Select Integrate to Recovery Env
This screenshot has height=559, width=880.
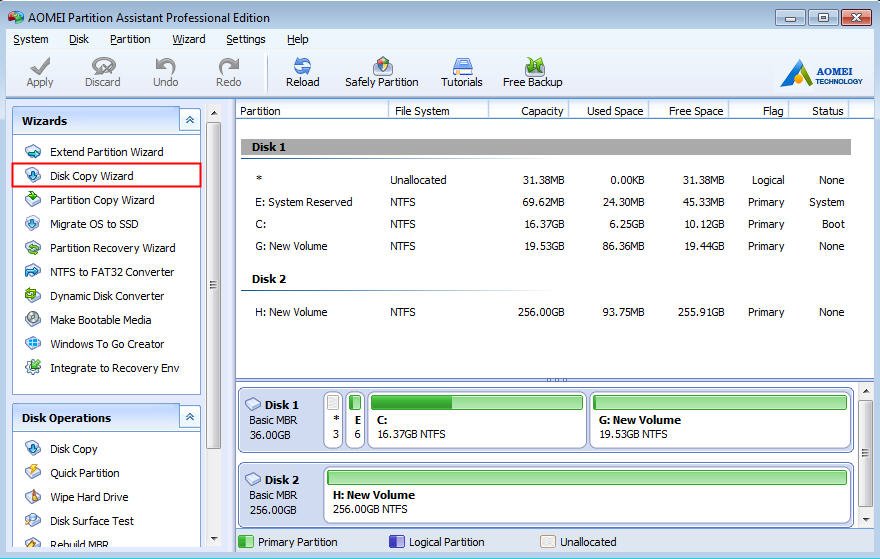point(114,368)
